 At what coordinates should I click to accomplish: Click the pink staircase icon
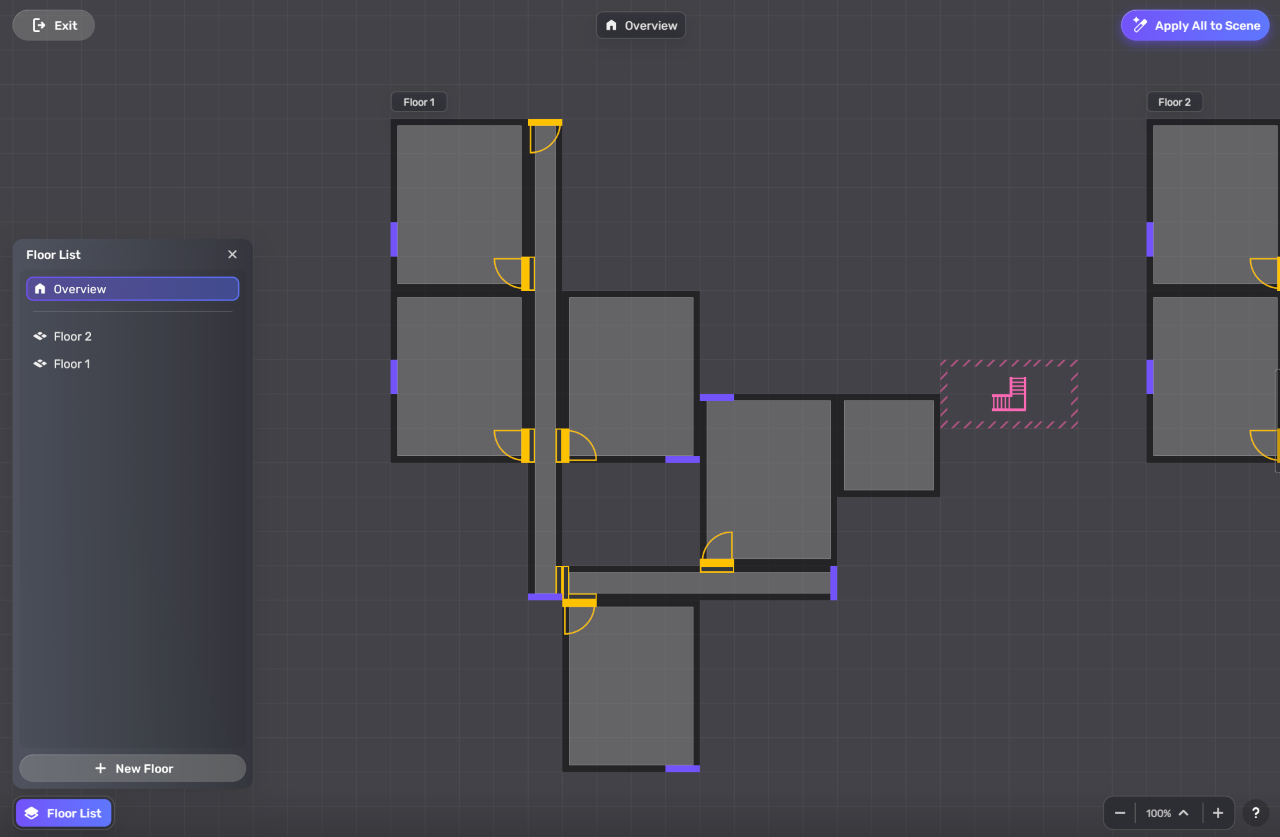[x=1009, y=394]
